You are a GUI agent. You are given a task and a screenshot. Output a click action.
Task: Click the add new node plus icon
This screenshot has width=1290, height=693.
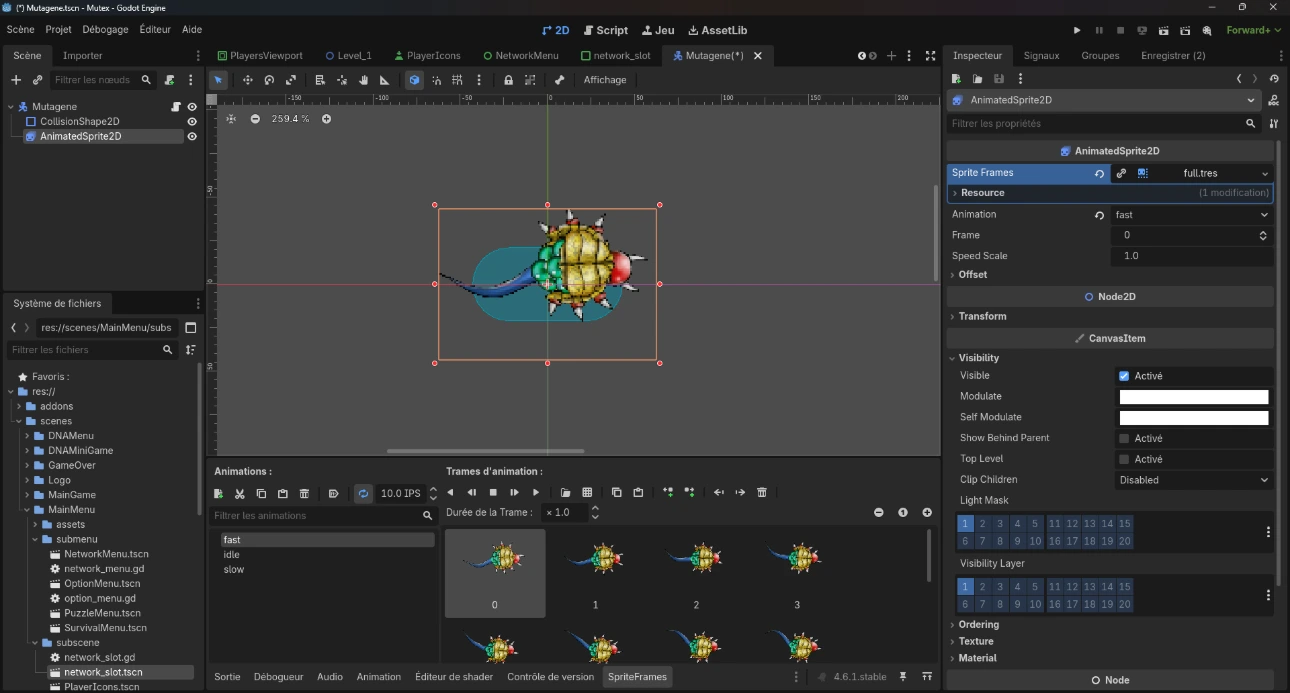tap(16, 80)
